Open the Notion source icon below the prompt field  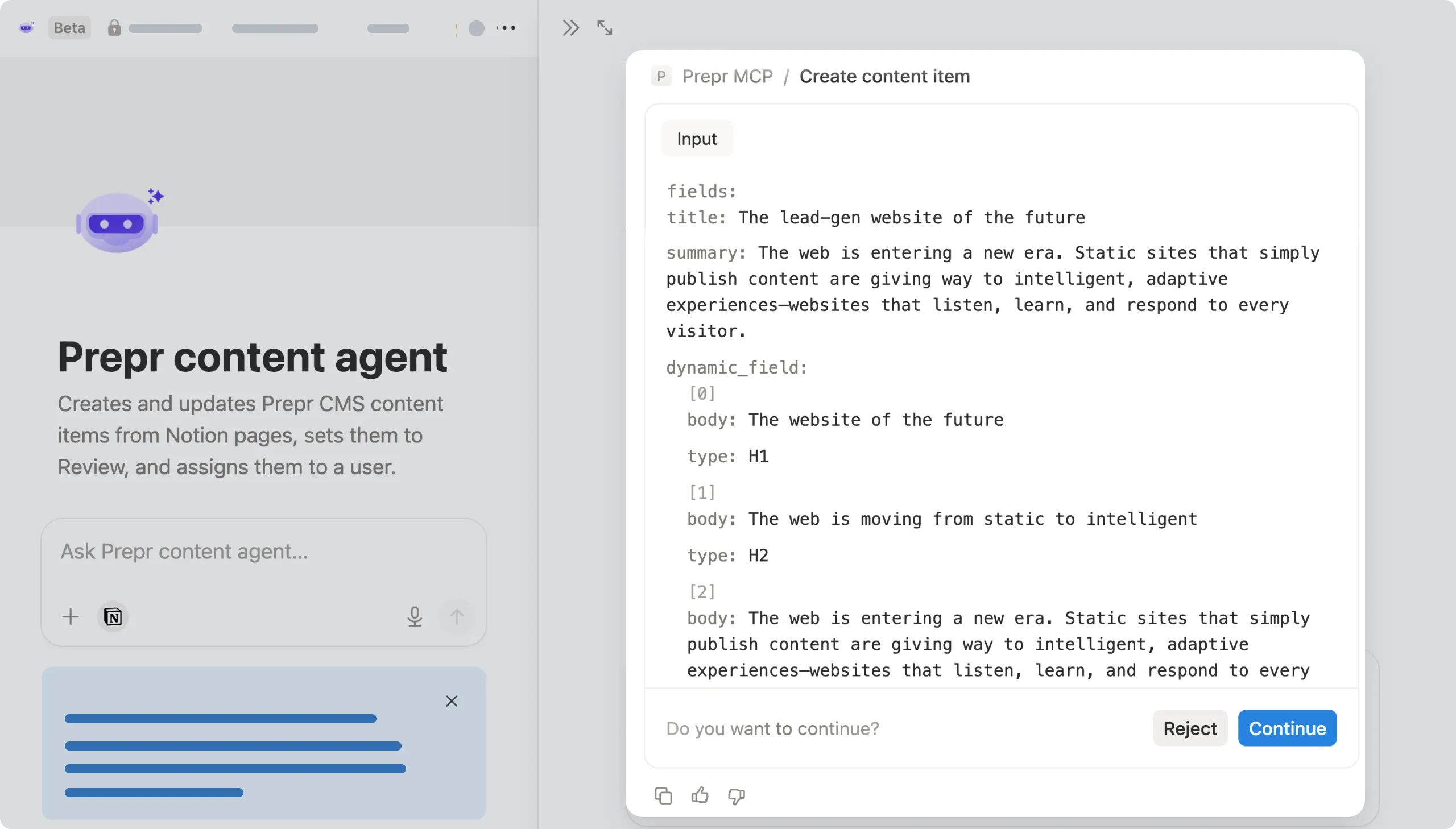click(113, 616)
